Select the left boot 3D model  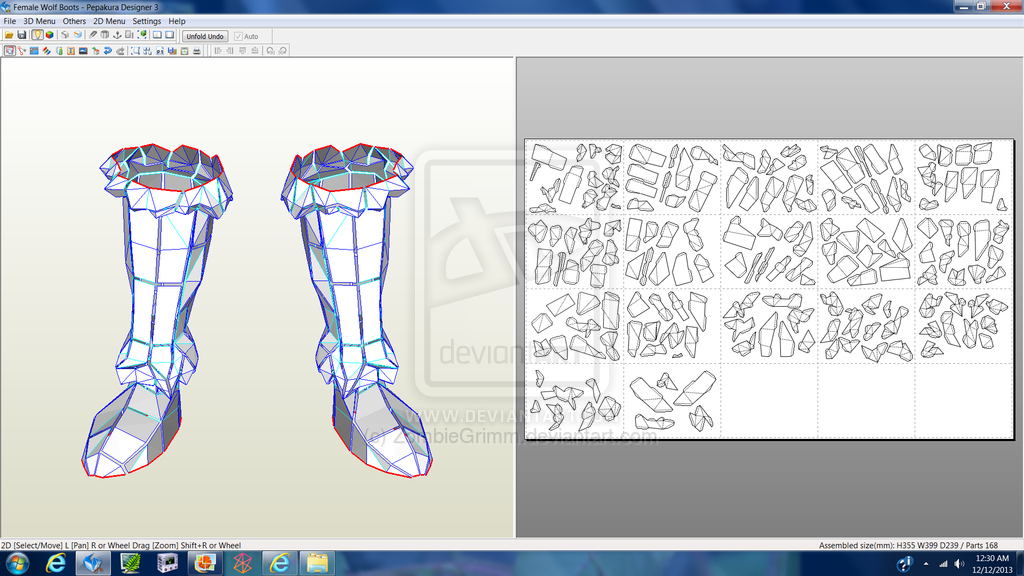click(157, 310)
